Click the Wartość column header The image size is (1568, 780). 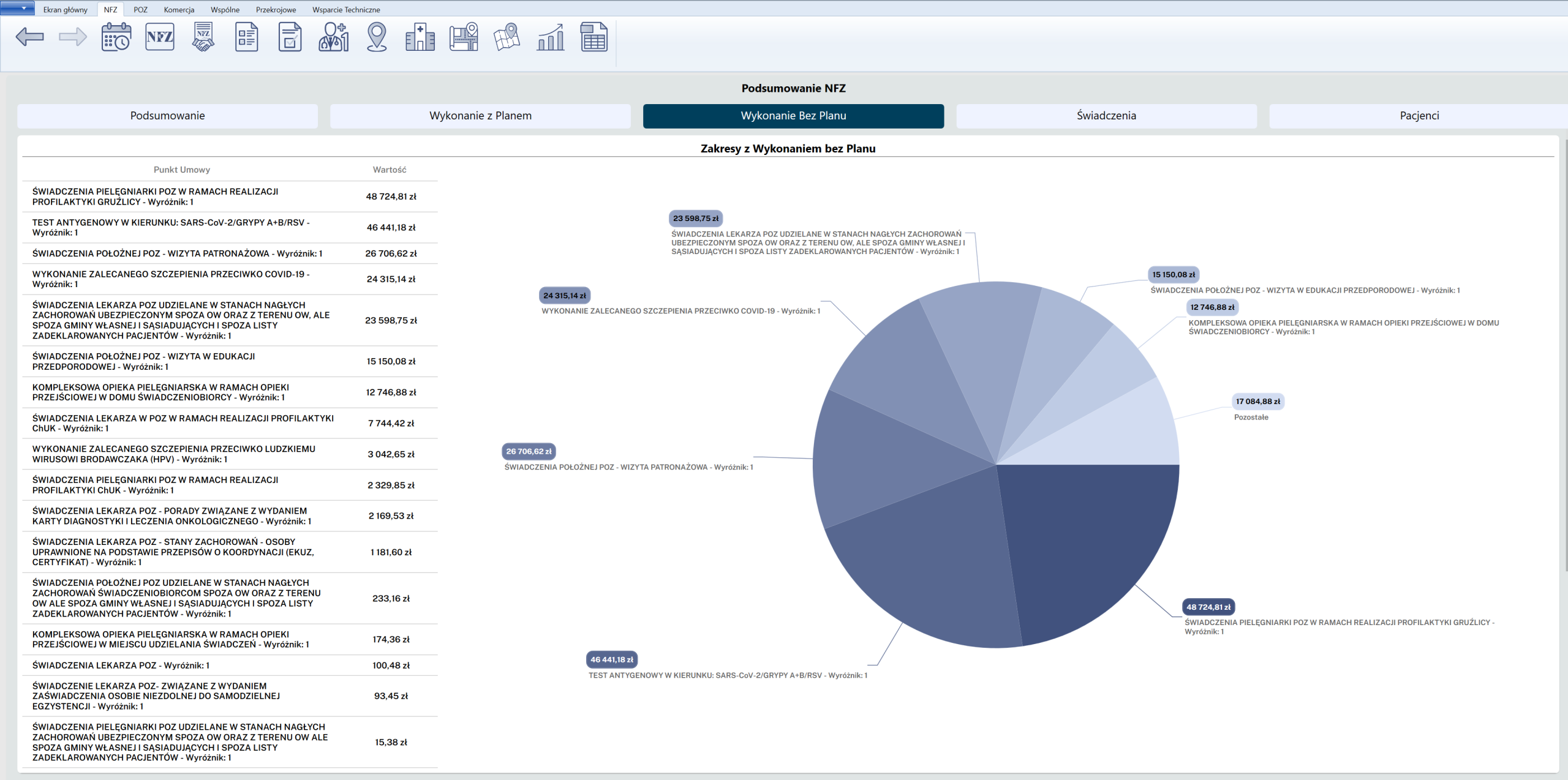tap(390, 170)
